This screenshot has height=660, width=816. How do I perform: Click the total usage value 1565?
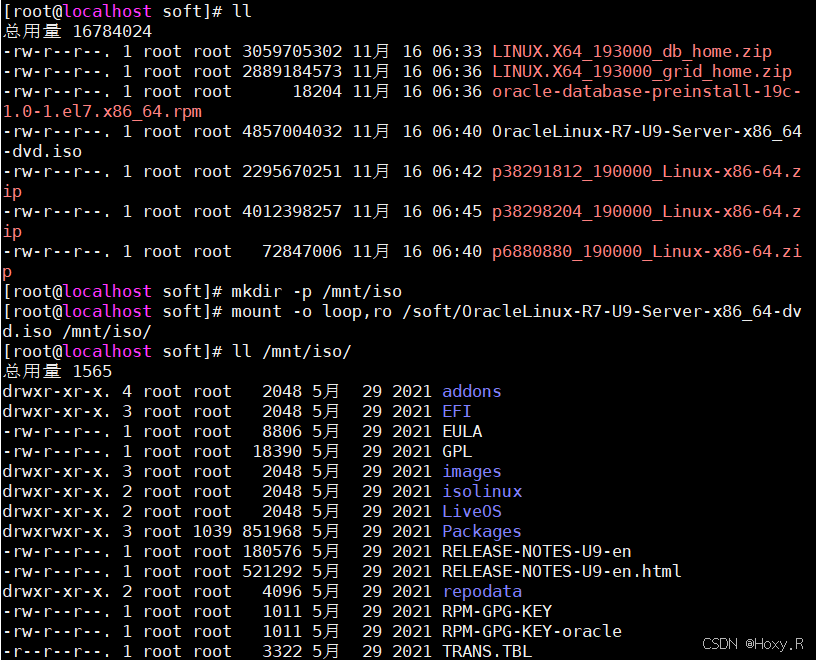pos(93,372)
